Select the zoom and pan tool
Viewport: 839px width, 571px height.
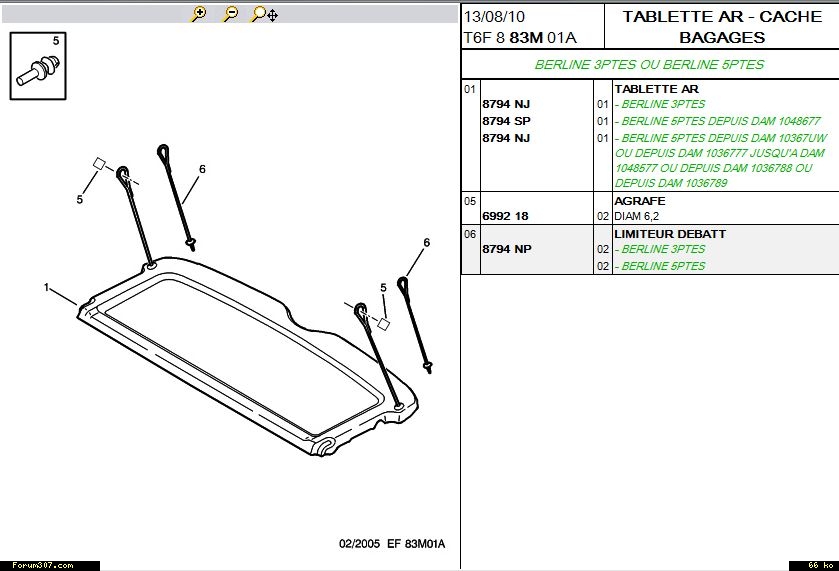coord(264,14)
